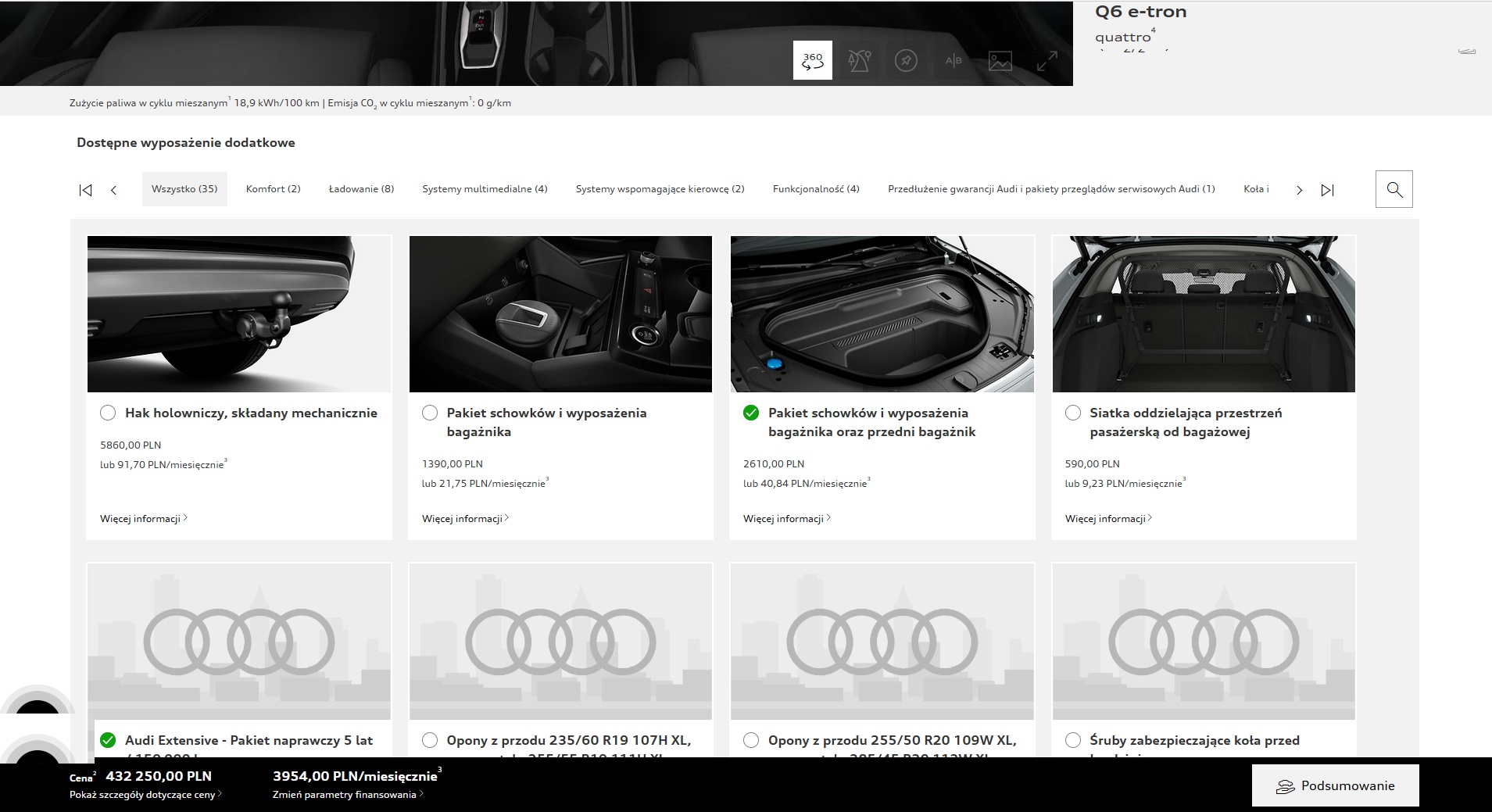Uncheck Audi Extensive Pakiet naprawczy 5 lat
Image resolution: width=1492 pixels, height=812 pixels.
point(108,740)
